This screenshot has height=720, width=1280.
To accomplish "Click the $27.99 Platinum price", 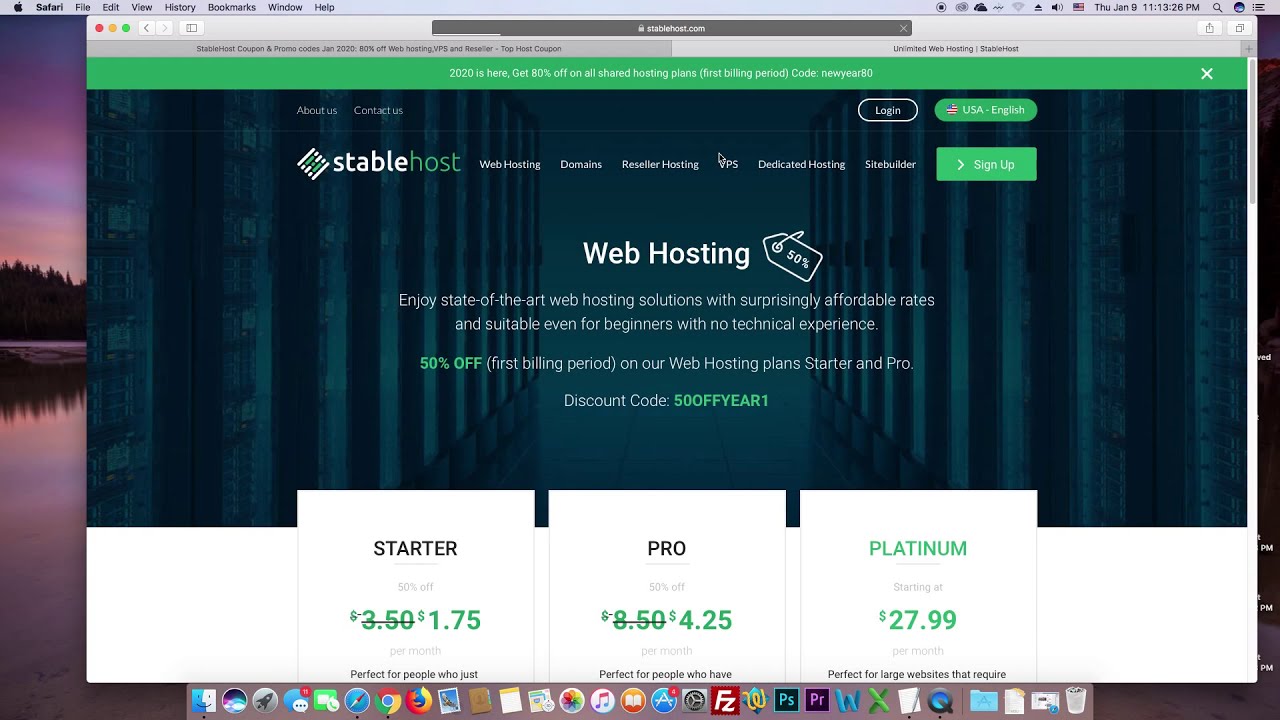I will [918, 620].
